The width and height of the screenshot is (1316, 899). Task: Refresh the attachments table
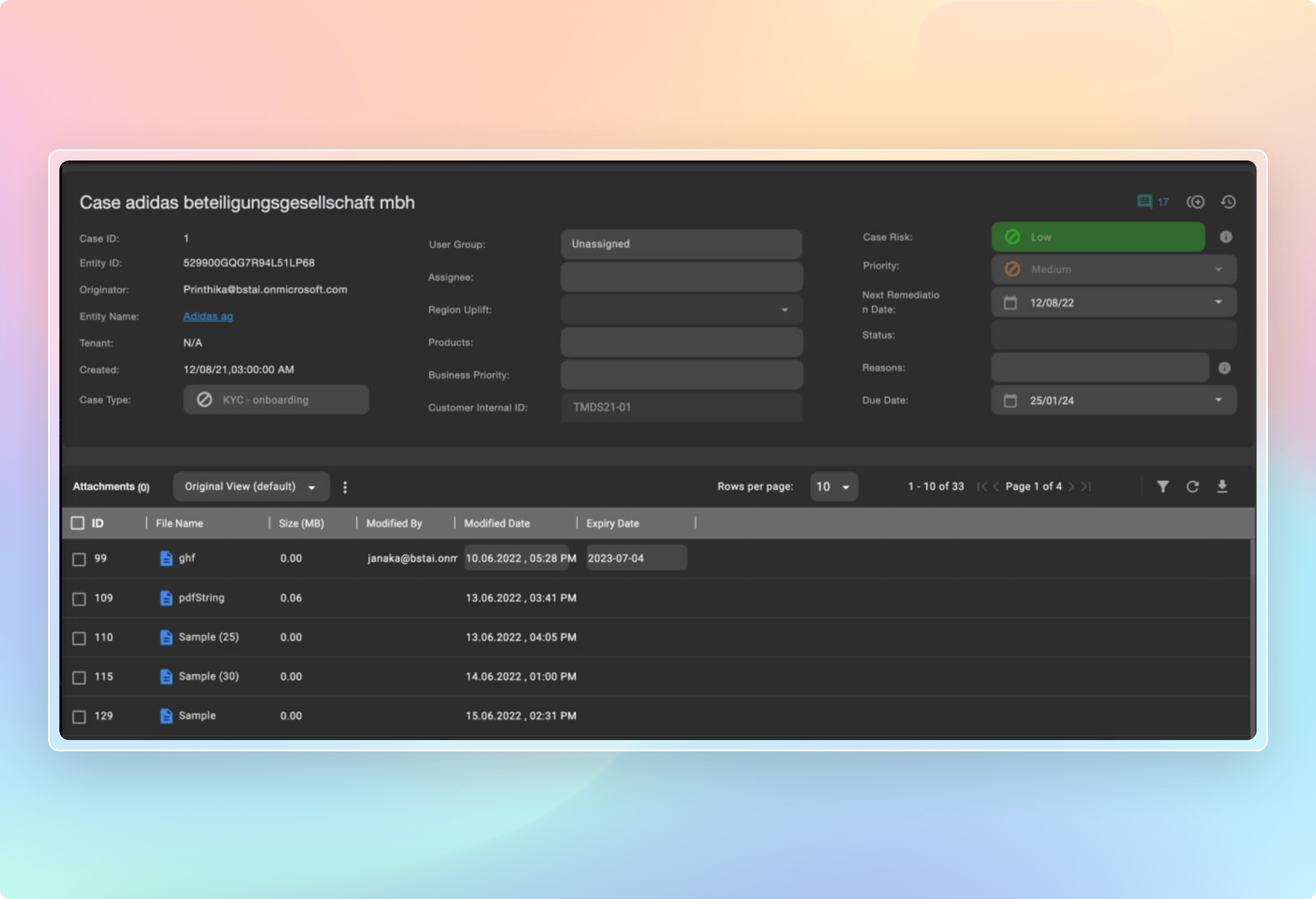point(1192,486)
